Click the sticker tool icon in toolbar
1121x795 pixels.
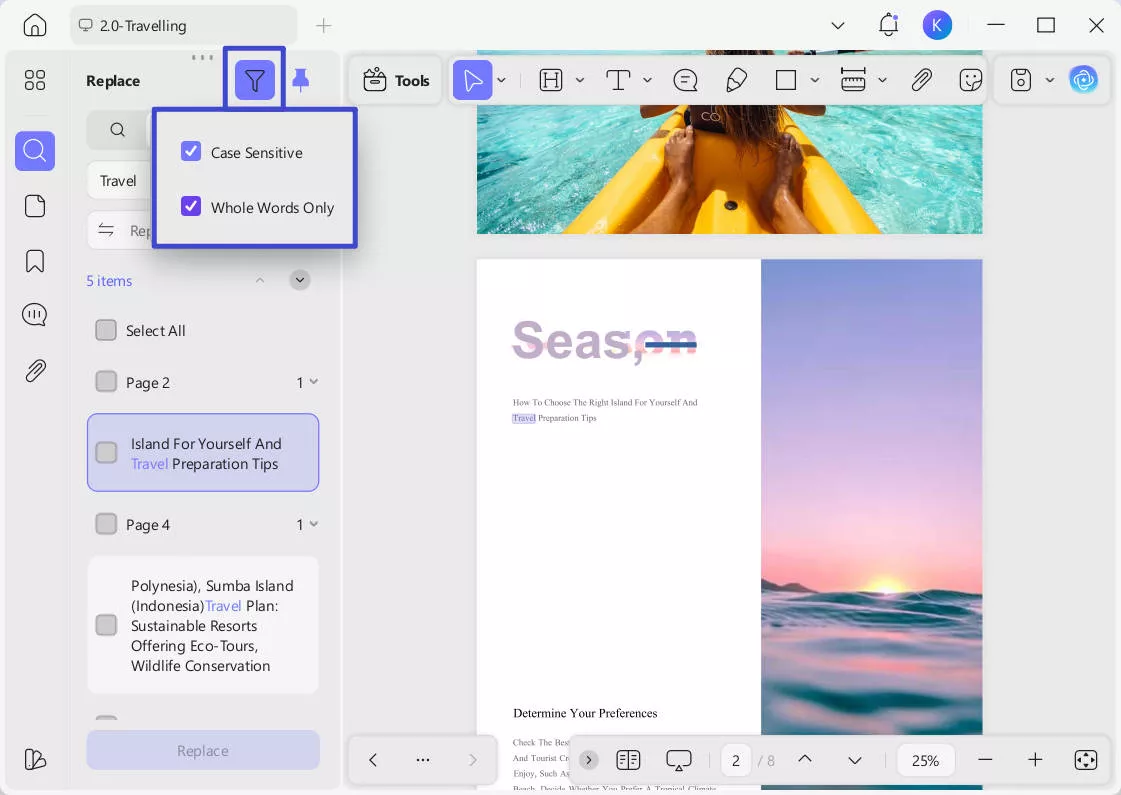(970, 81)
